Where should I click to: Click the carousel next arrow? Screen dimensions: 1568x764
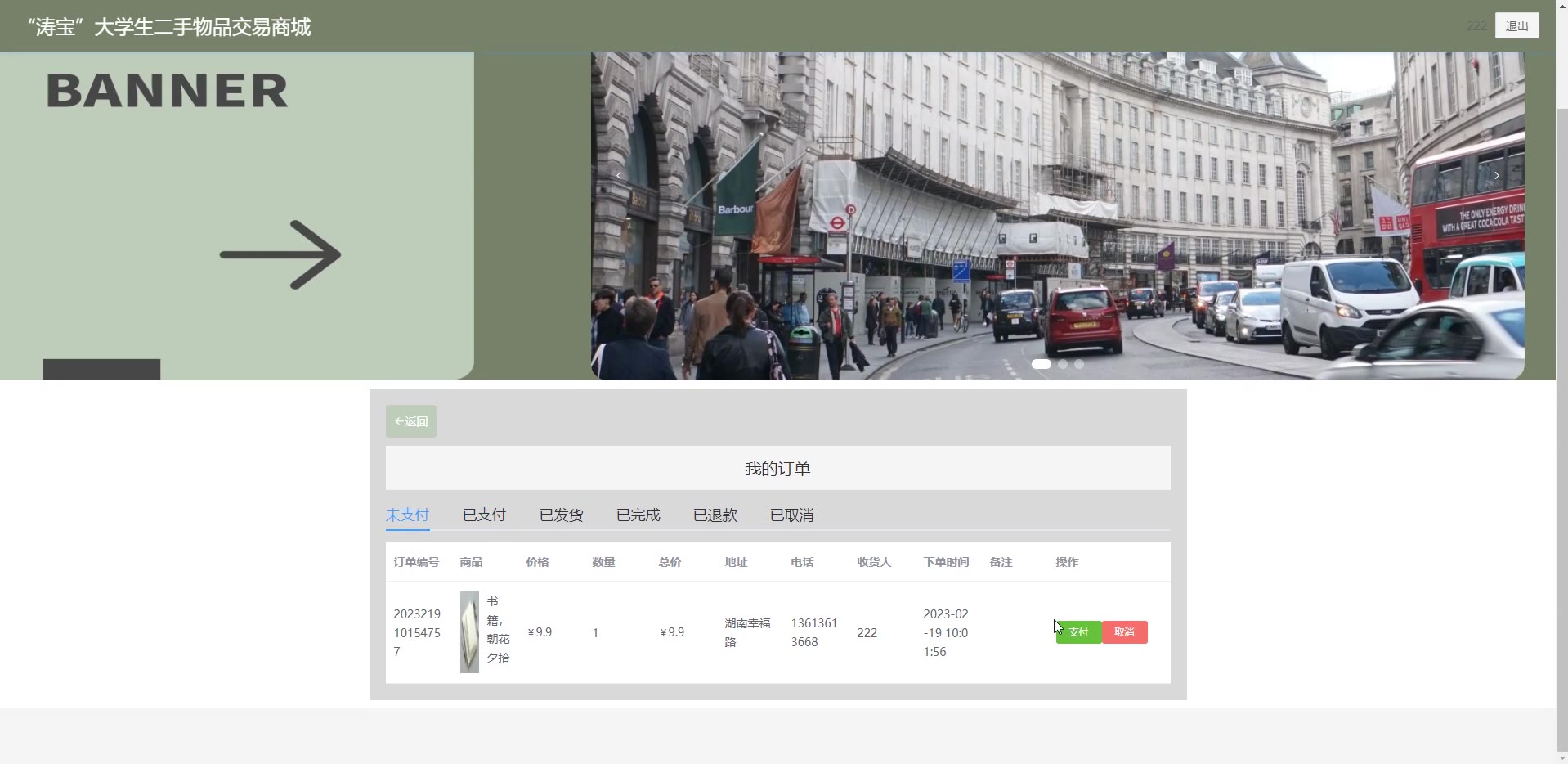coord(1497,175)
